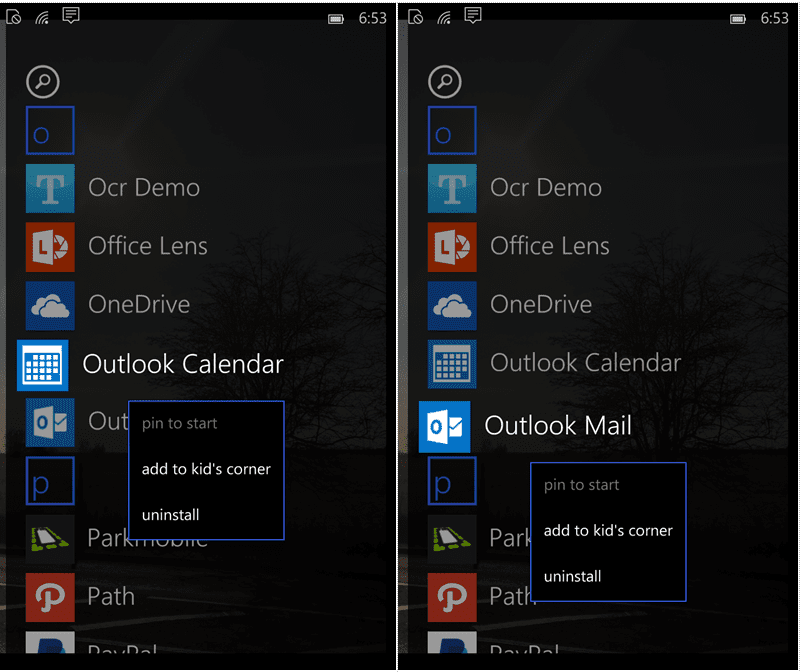The width and height of the screenshot is (803, 672).
Task: Choose 'pin to start' in right screen context menu
Action: (x=582, y=485)
